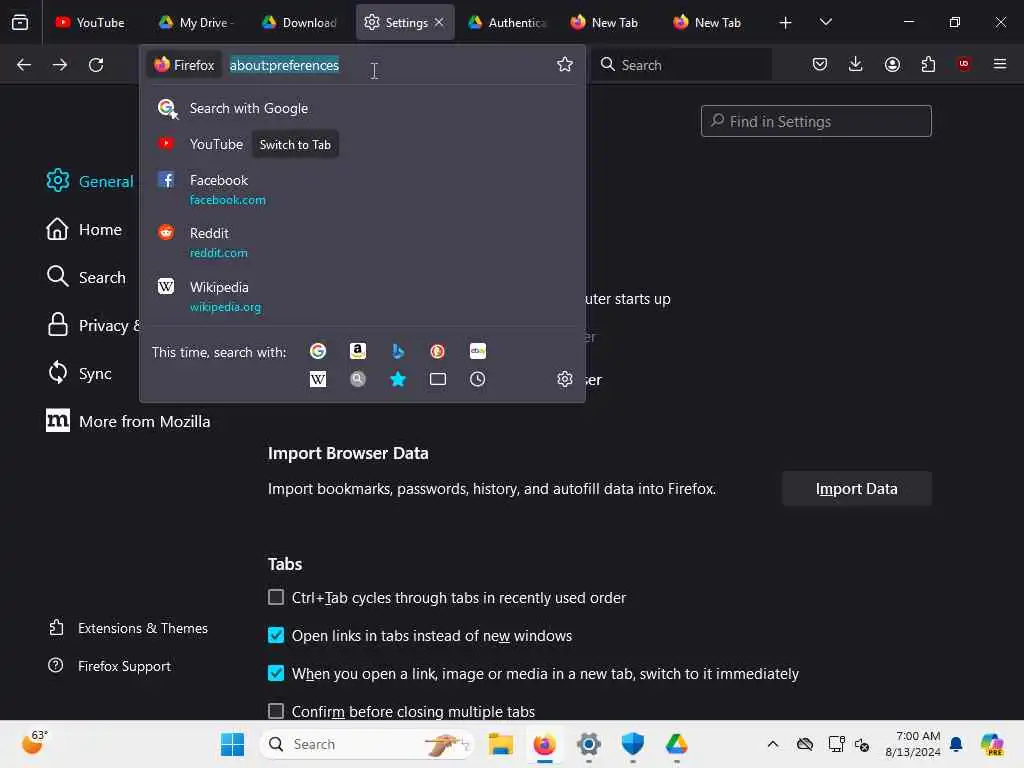Click Switch to Tab for YouTube
The height and width of the screenshot is (768, 1024).
tap(295, 144)
